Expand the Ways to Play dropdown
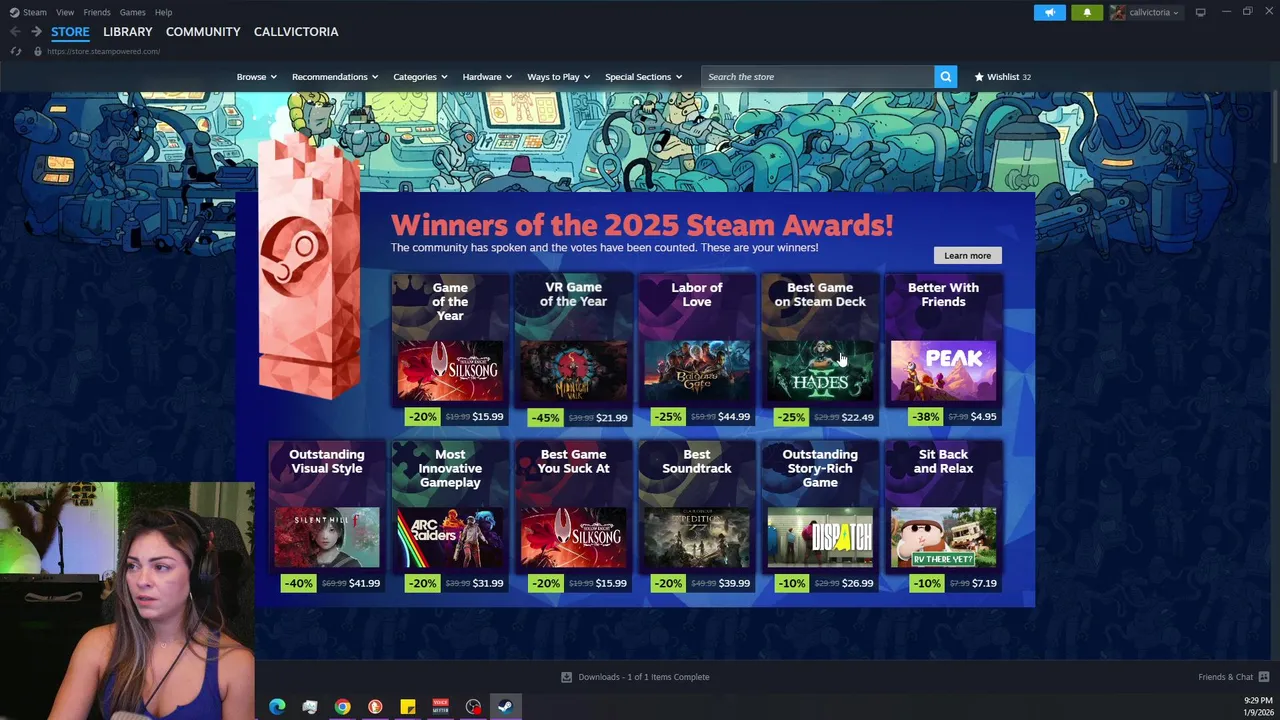 pos(558,76)
